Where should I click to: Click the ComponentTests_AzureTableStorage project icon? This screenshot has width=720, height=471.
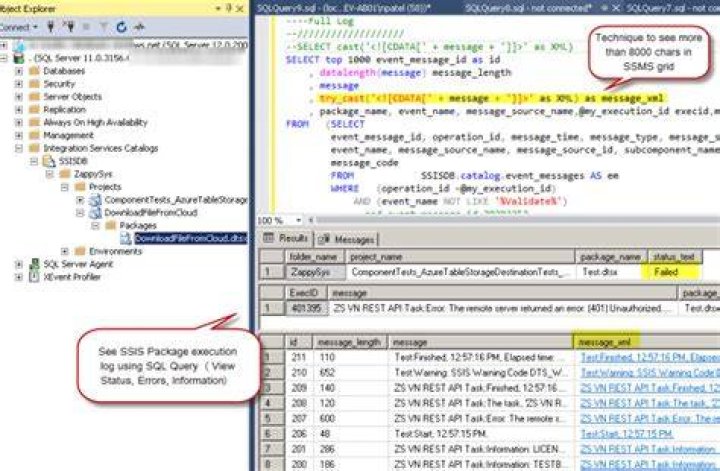(95, 200)
